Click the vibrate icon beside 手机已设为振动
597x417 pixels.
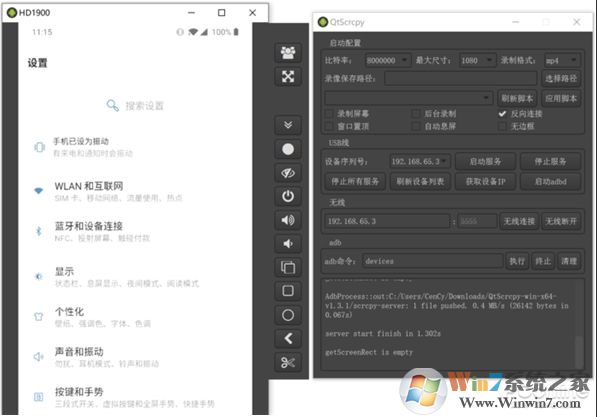tap(39, 147)
